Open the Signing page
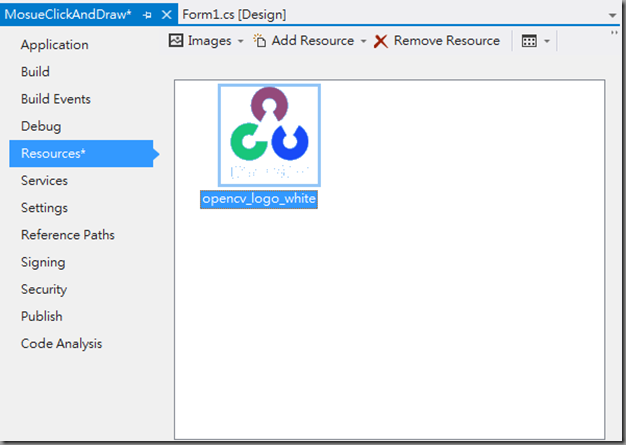This screenshot has width=626, height=445. click(x=43, y=262)
